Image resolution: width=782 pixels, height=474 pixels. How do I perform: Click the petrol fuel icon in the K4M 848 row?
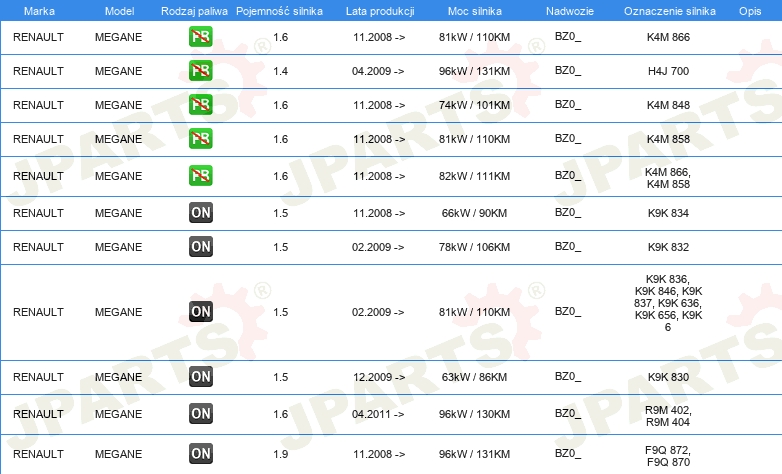click(200, 105)
